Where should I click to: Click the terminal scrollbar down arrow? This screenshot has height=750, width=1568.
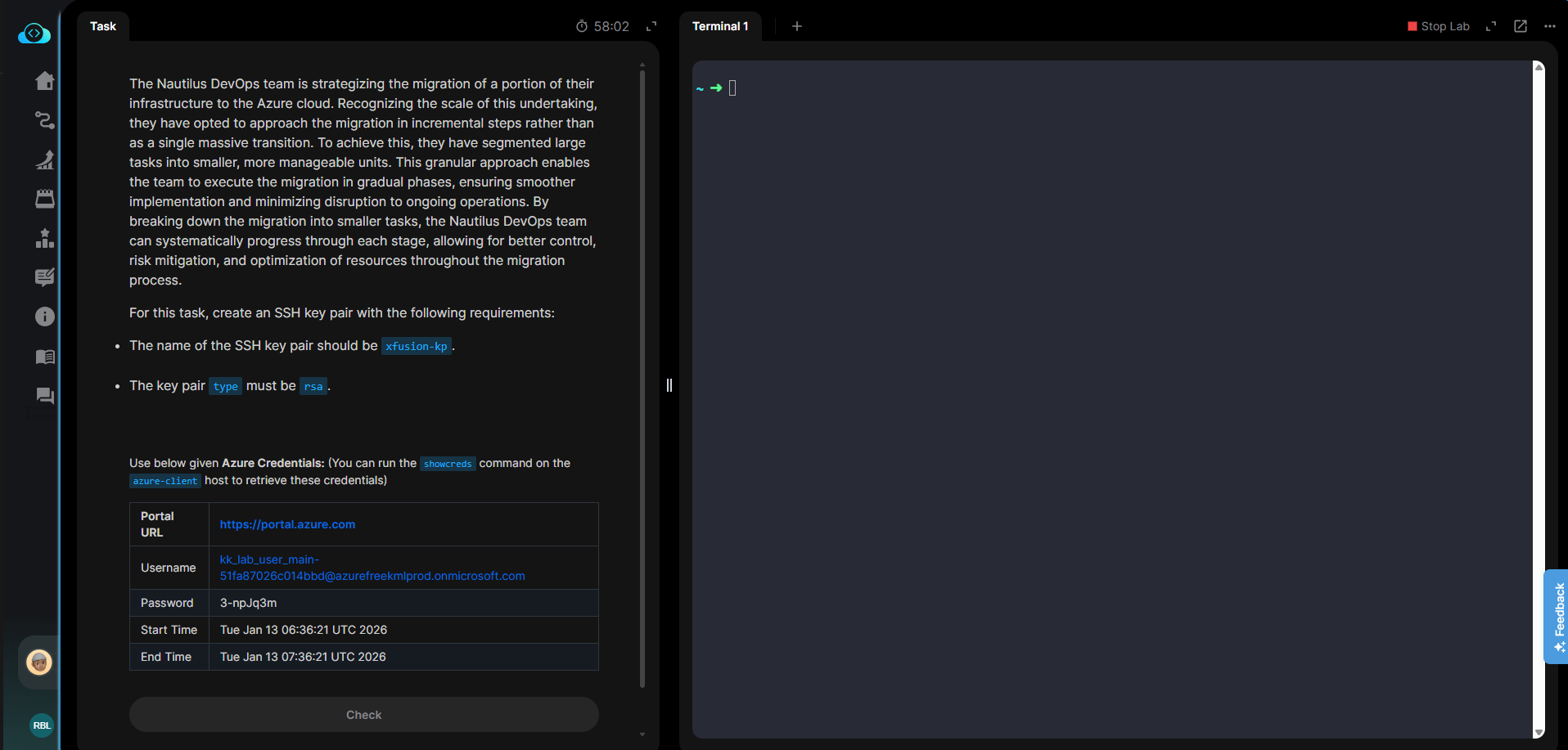1539,732
